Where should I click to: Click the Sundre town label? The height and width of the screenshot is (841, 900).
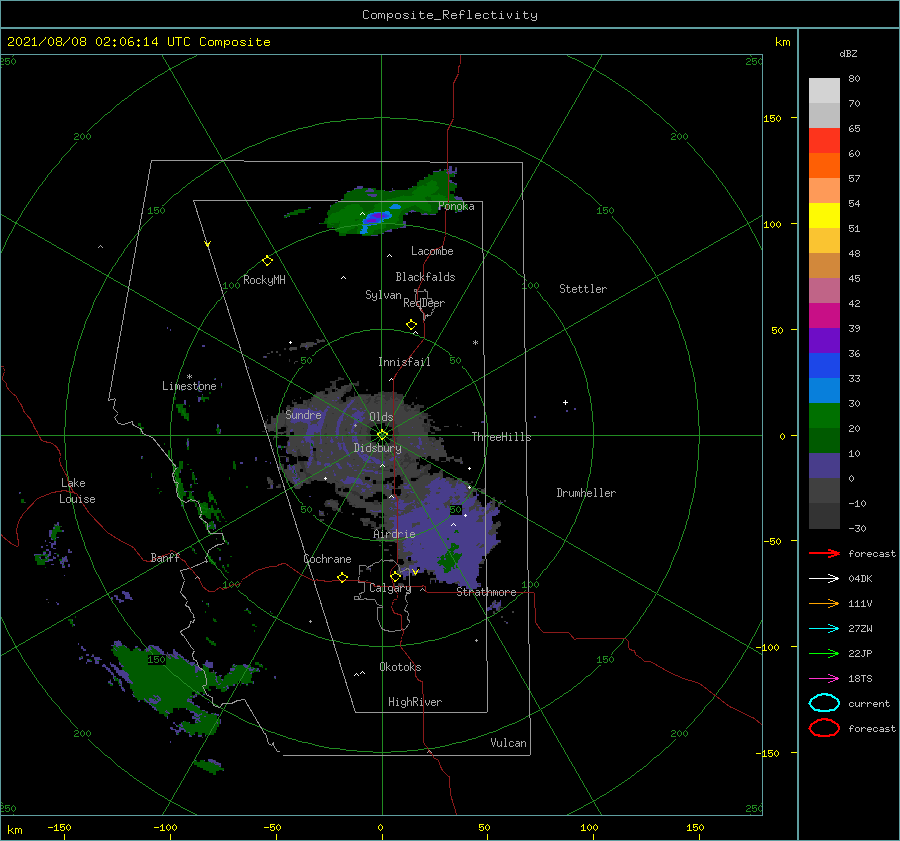coord(303,414)
